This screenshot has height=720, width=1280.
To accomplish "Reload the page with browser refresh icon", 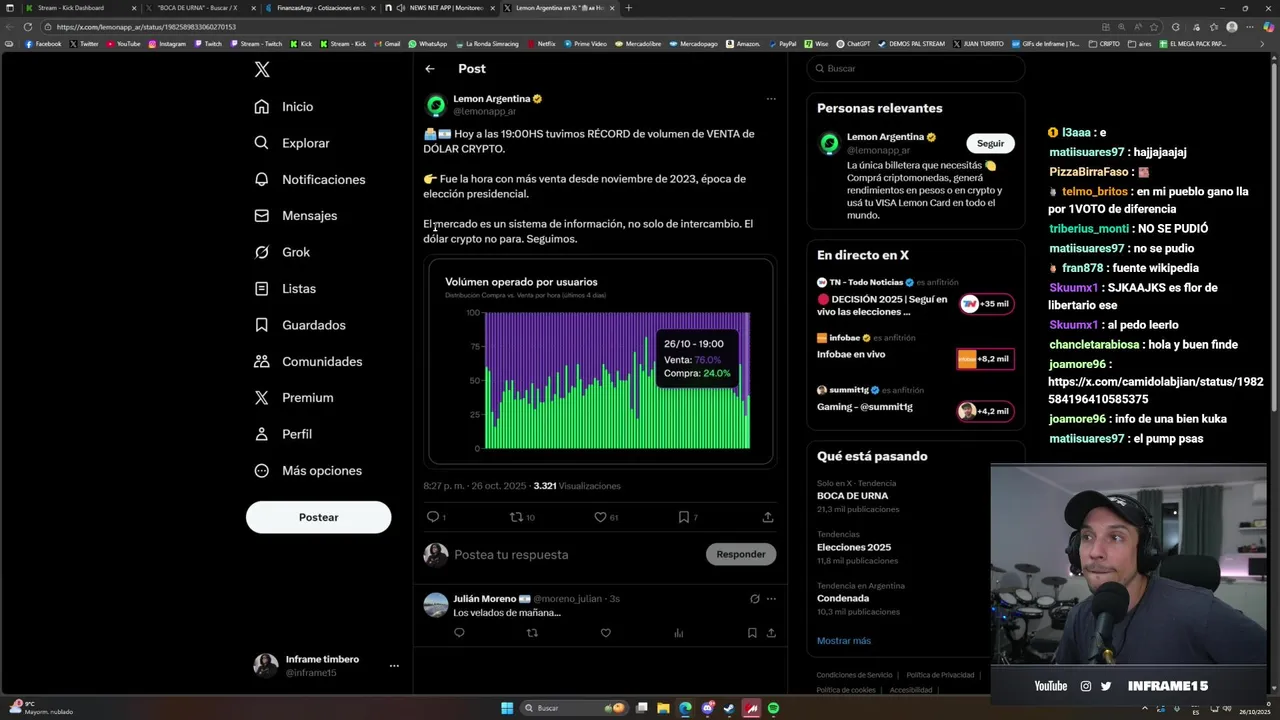I will (27, 27).
